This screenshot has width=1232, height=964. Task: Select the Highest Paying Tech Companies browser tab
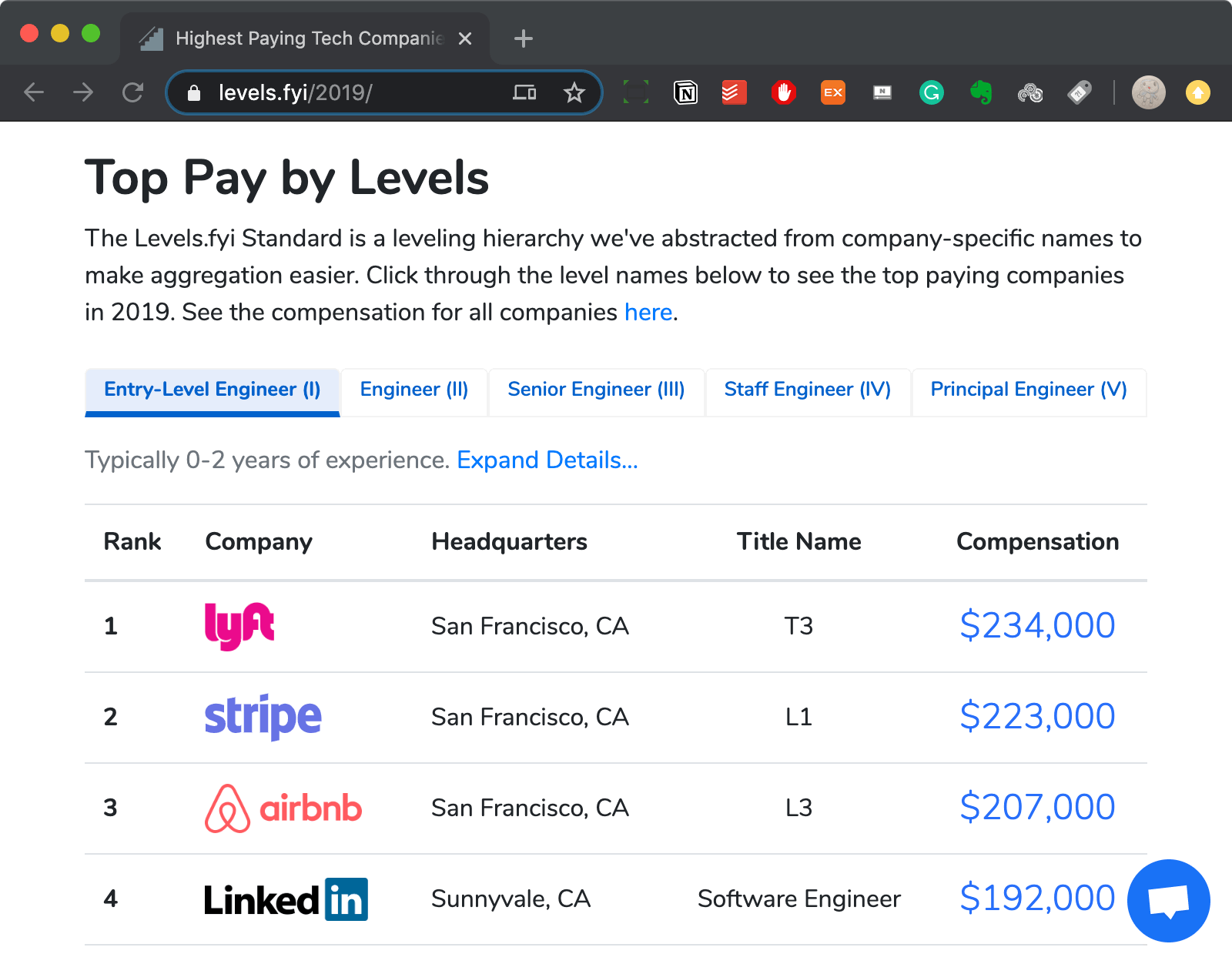click(305, 38)
